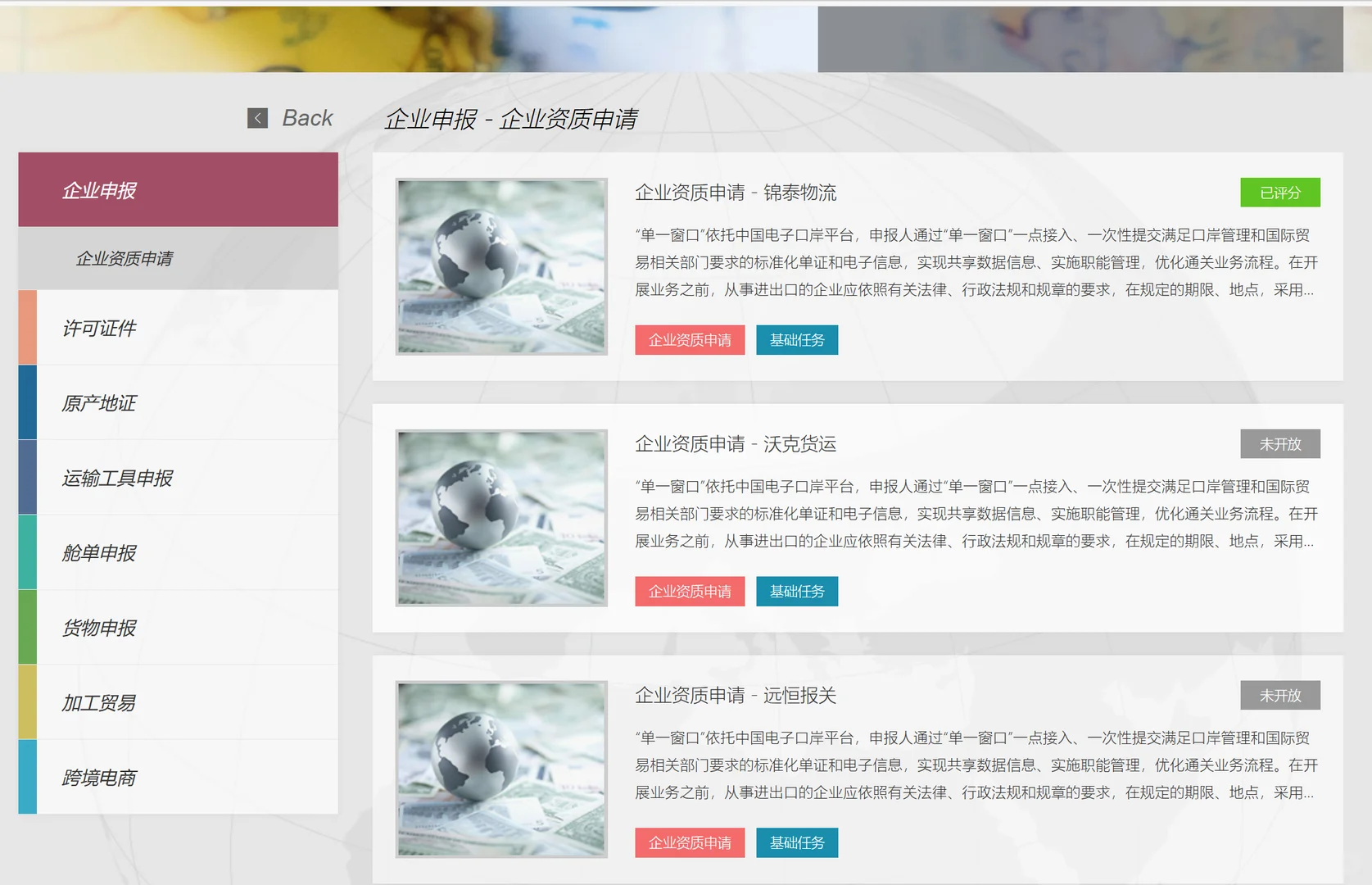Open 基础任务 for 沃克货运
1372x885 pixels.
point(797,591)
